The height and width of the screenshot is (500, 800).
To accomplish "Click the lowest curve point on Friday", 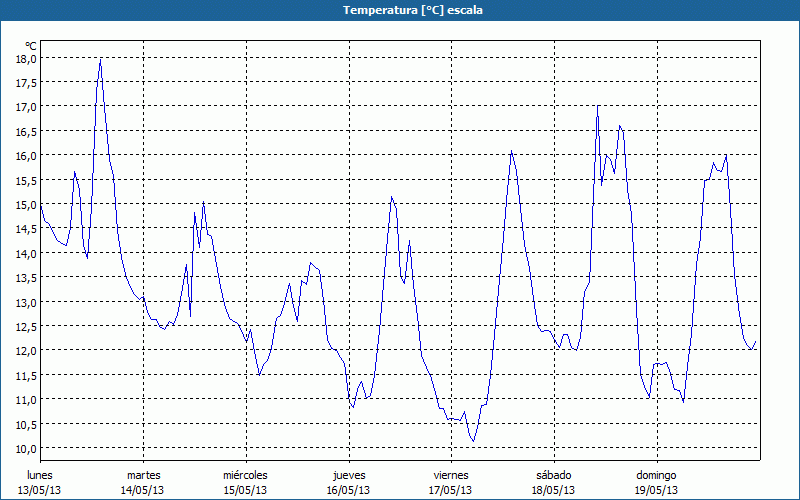I will click(474, 441).
